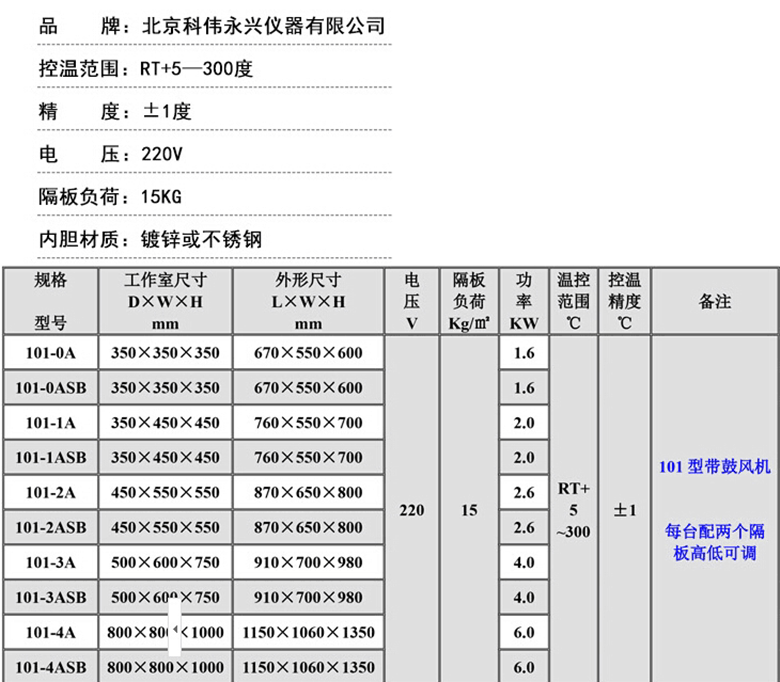This screenshot has width=780, height=682.
Task: Click the 隔板负荷 15KG line
Action: coord(110,197)
